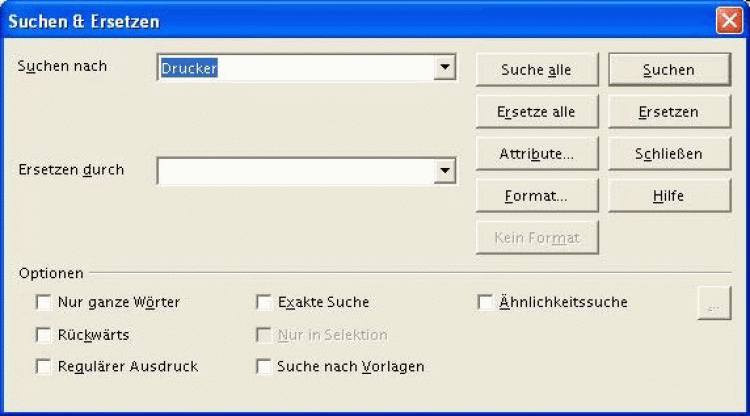
Task: Open Hilfe for this dialog
Action: coord(669,196)
